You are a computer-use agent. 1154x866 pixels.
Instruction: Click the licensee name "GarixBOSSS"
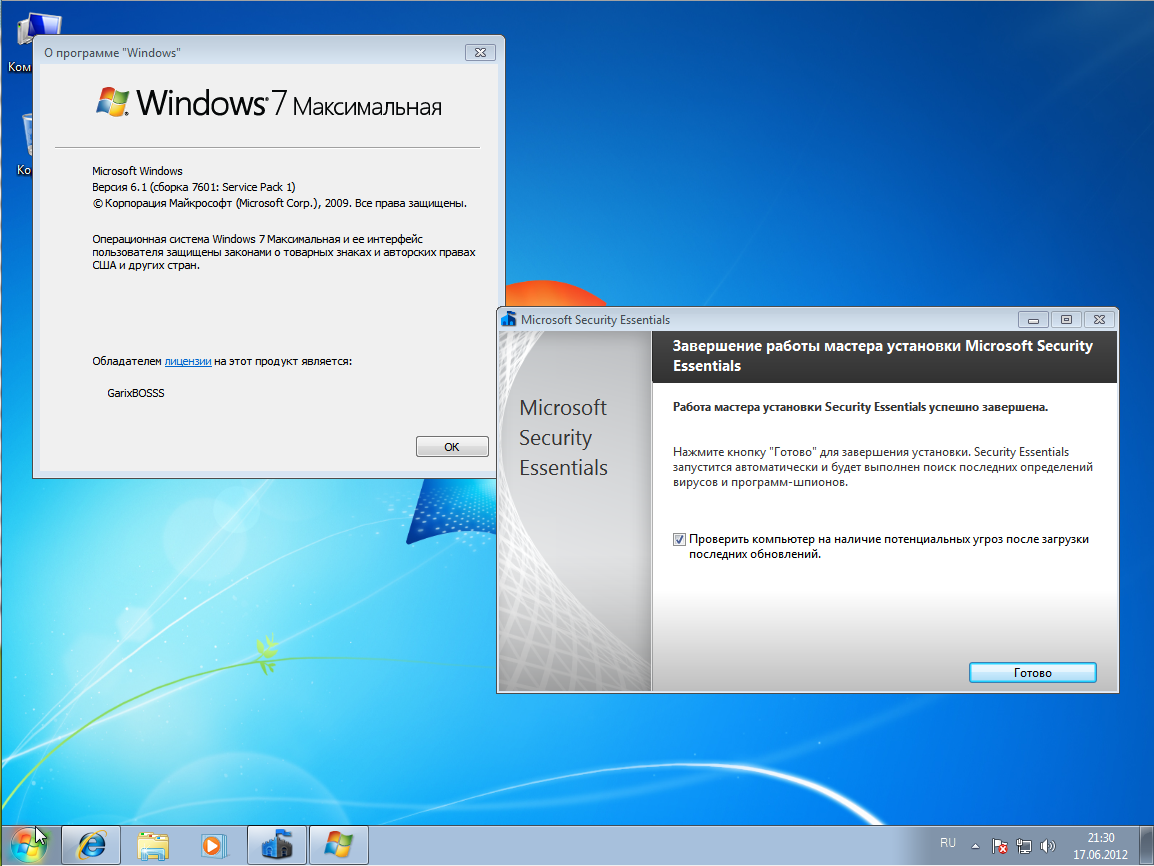pos(136,393)
